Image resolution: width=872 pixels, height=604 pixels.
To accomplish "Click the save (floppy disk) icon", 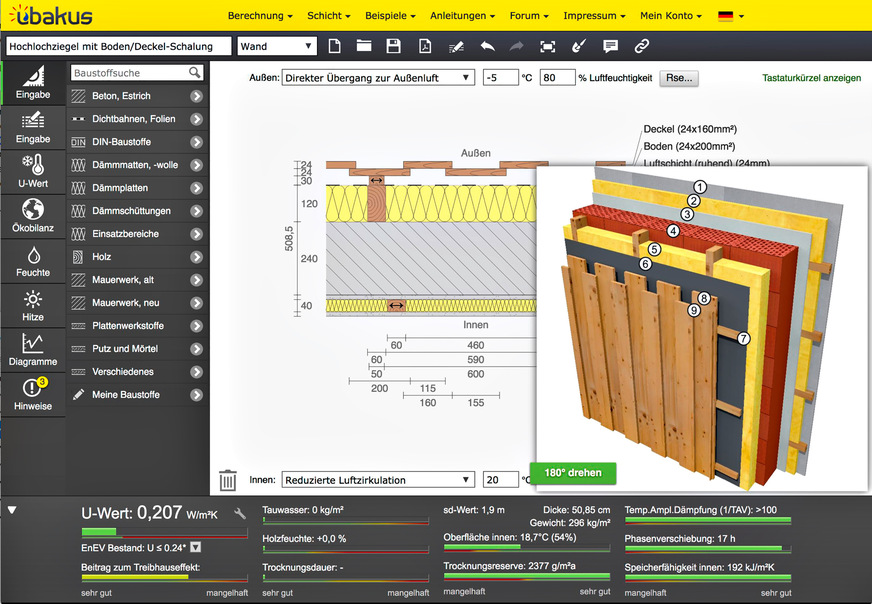I will (393, 46).
